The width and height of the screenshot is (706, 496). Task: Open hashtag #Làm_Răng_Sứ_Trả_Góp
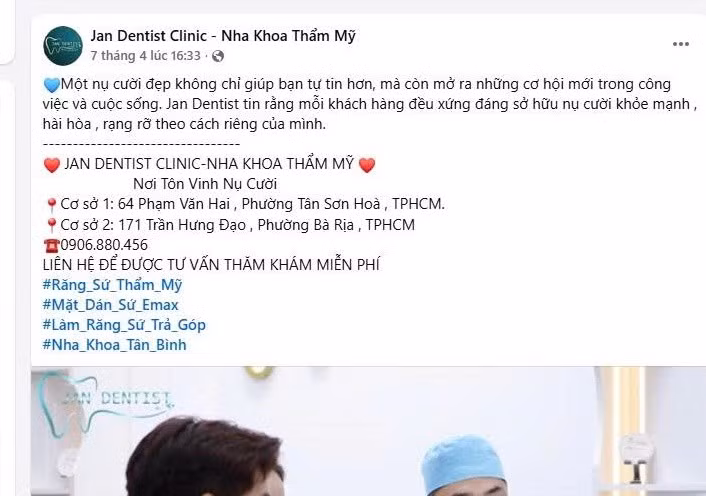pyautogui.click(x=124, y=325)
